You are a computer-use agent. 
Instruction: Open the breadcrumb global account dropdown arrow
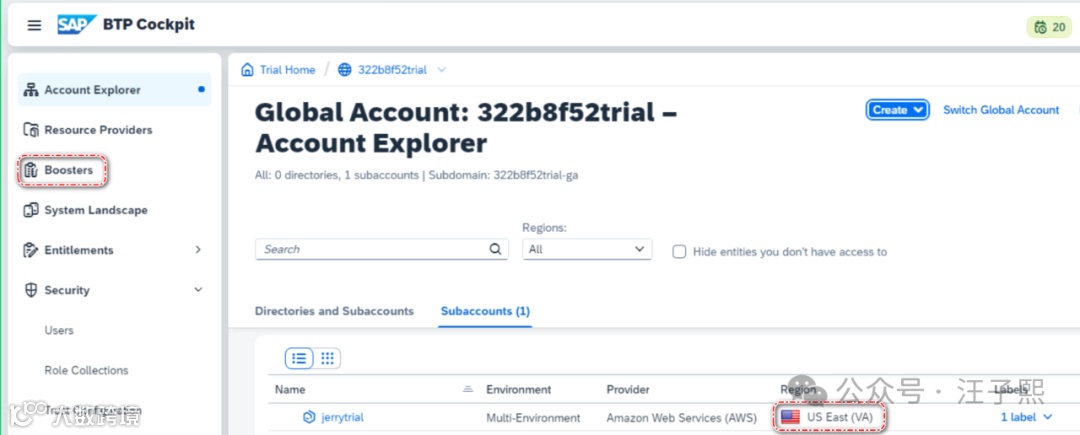pos(442,70)
